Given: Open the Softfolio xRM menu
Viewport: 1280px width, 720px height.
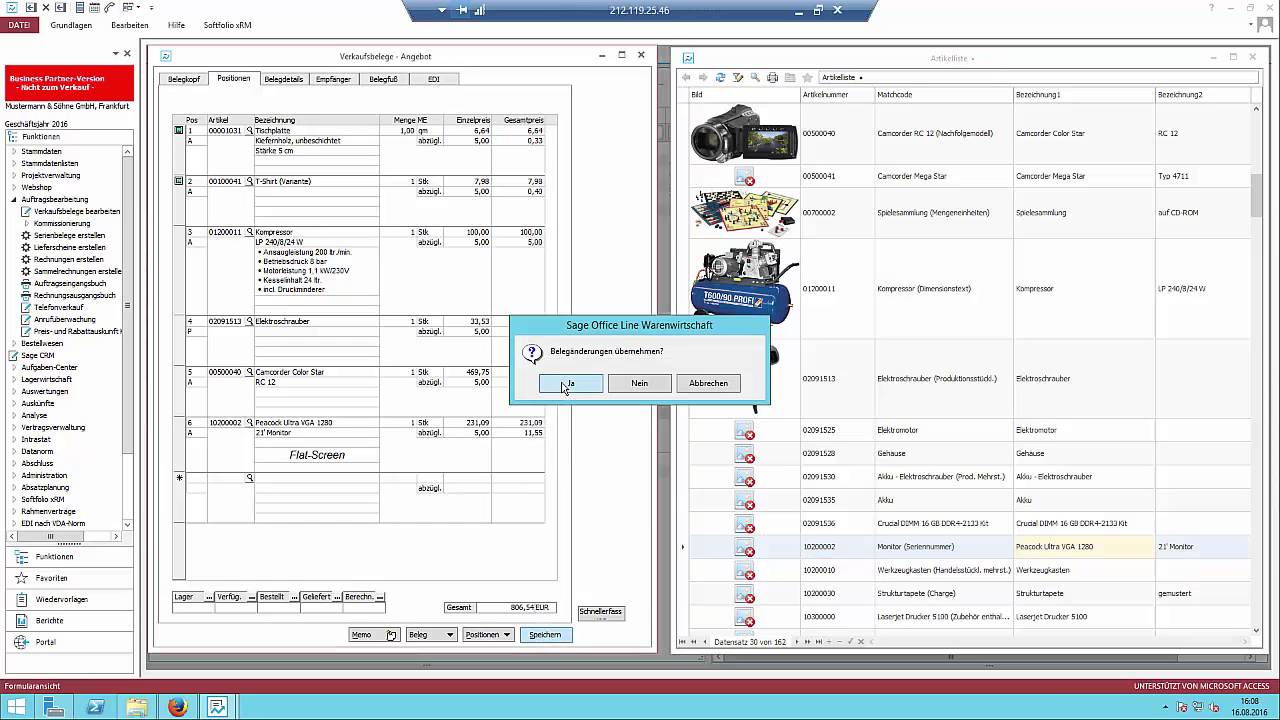Looking at the screenshot, I should click(x=227, y=25).
